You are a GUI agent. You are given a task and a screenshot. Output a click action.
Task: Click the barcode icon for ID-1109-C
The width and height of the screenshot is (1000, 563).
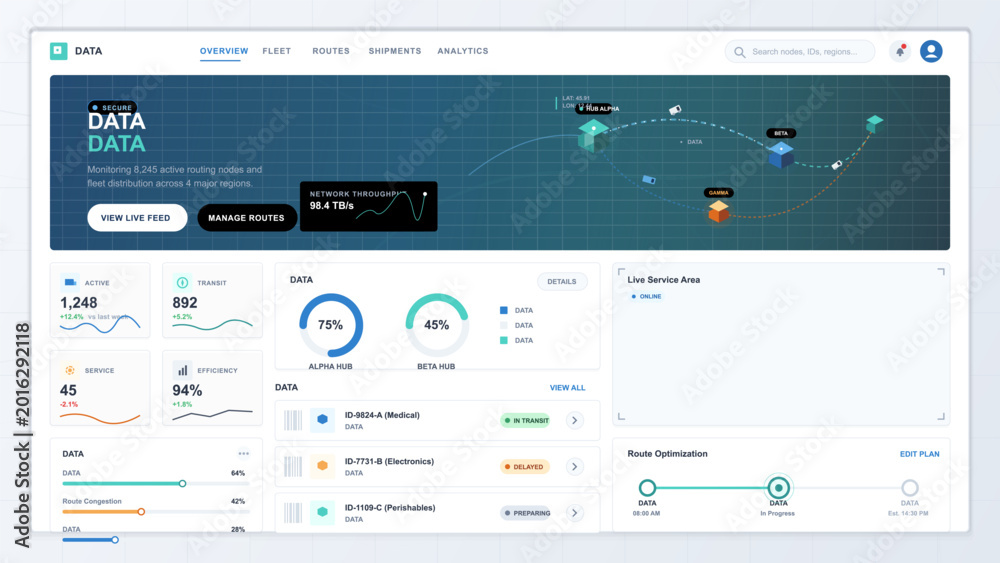pyautogui.click(x=293, y=513)
